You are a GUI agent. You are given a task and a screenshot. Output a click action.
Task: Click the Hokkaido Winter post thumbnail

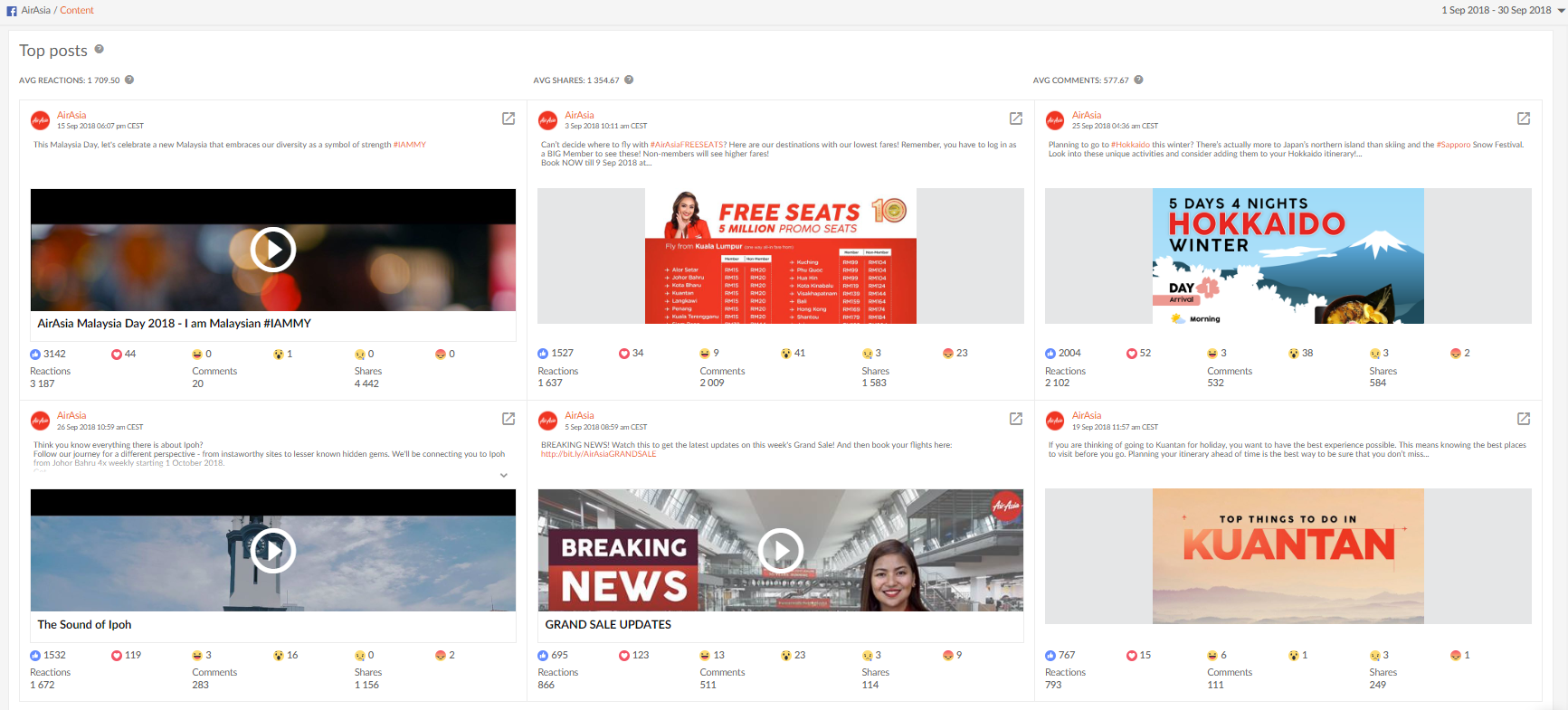(x=1288, y=256)
